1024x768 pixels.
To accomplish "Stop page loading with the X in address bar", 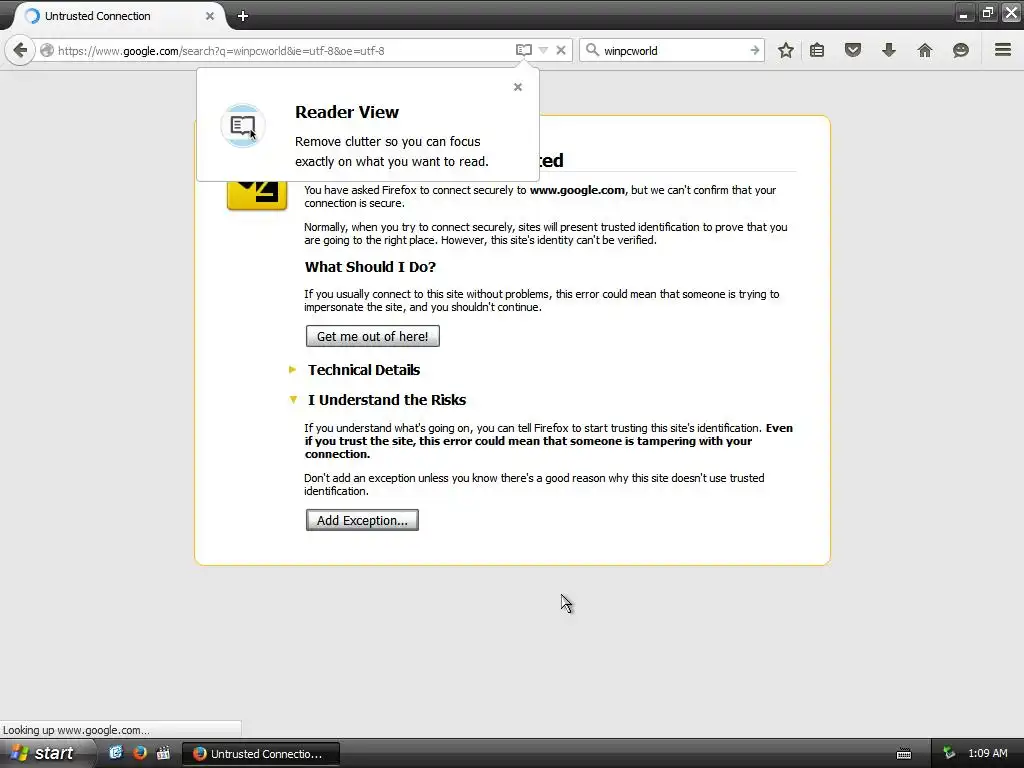I will coord(561,50).
